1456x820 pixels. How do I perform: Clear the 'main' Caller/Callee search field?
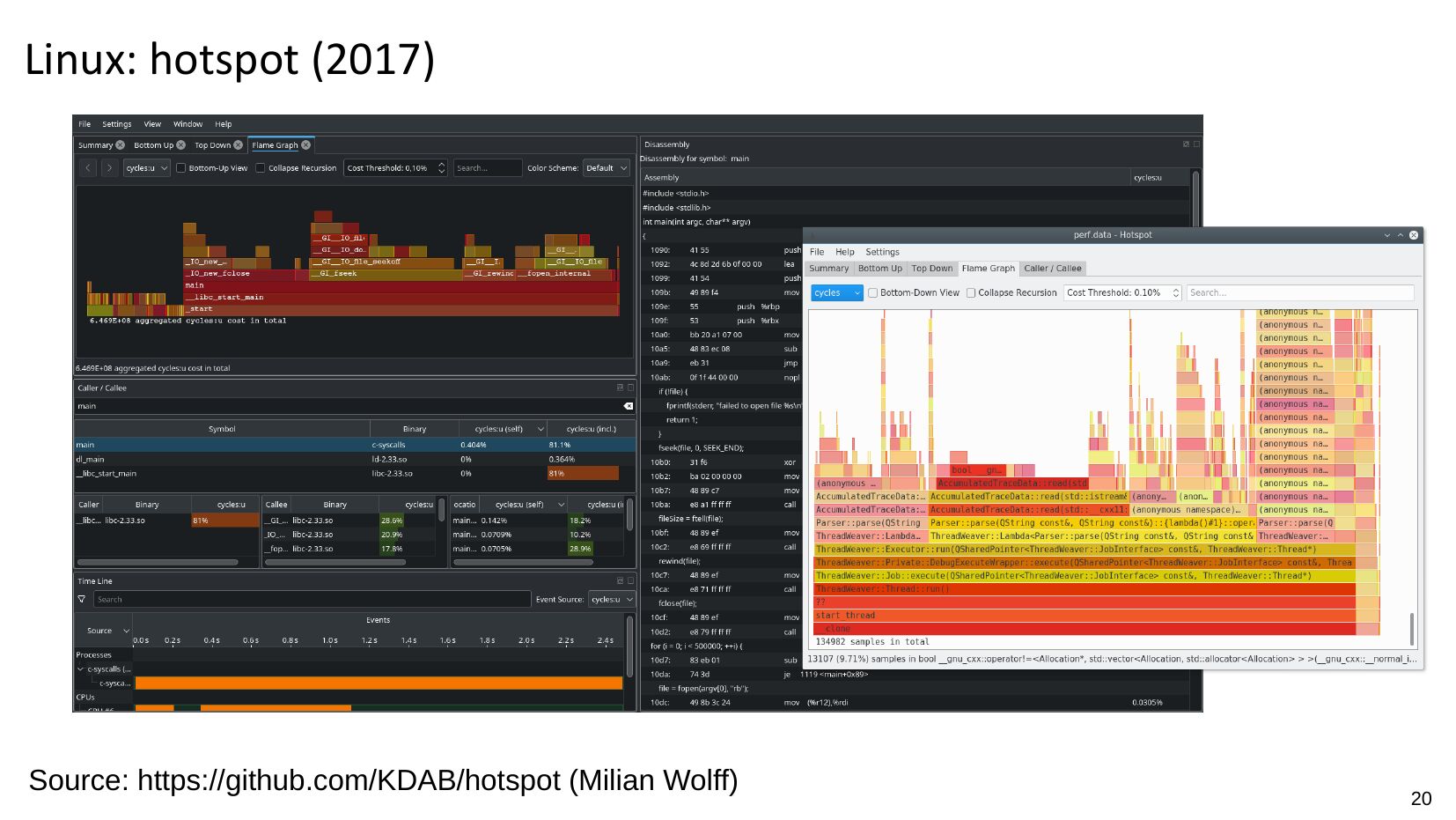(x=628, y=406)
